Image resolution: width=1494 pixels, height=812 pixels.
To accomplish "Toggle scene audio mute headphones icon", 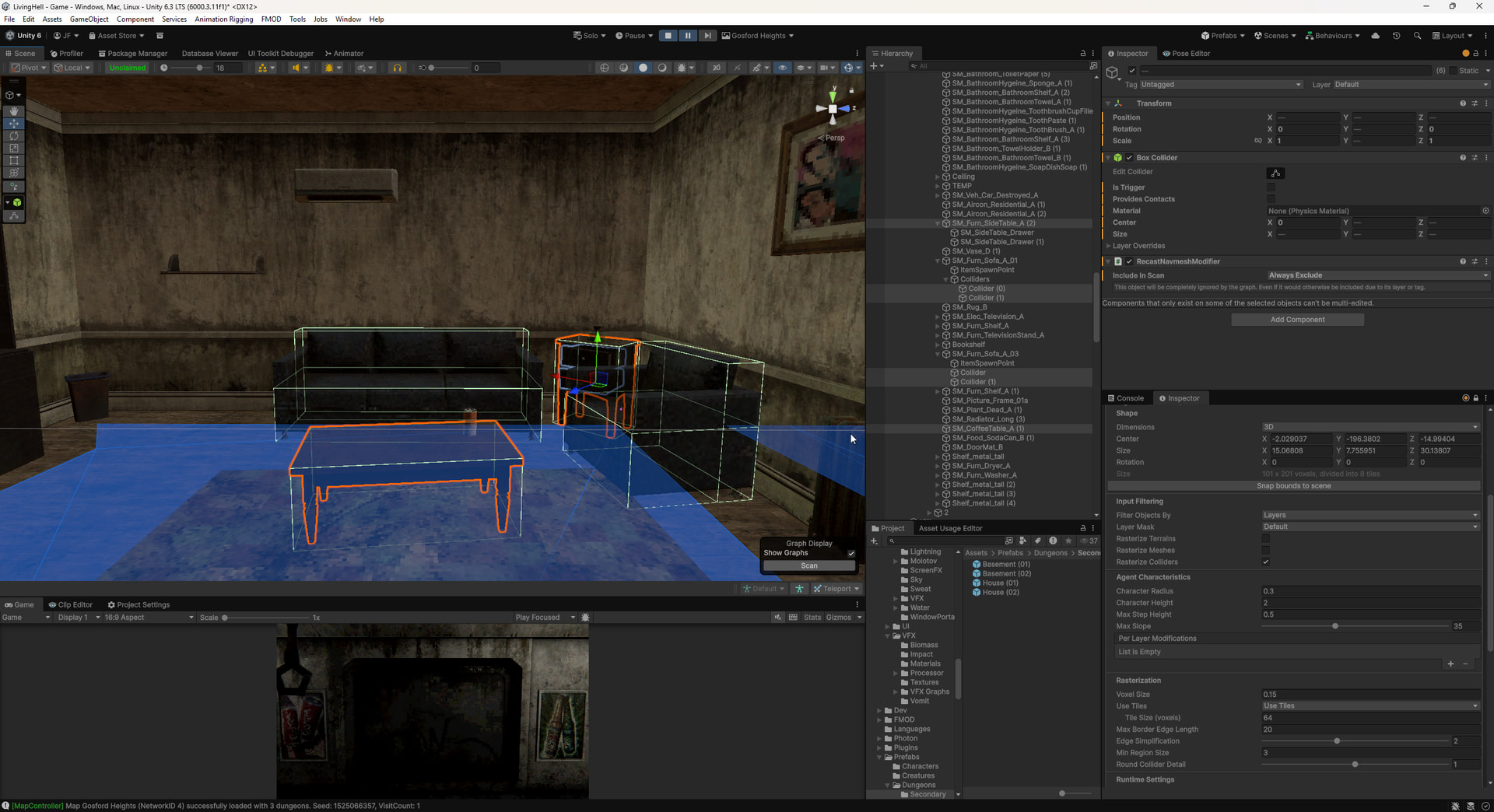I will point(398,68).
